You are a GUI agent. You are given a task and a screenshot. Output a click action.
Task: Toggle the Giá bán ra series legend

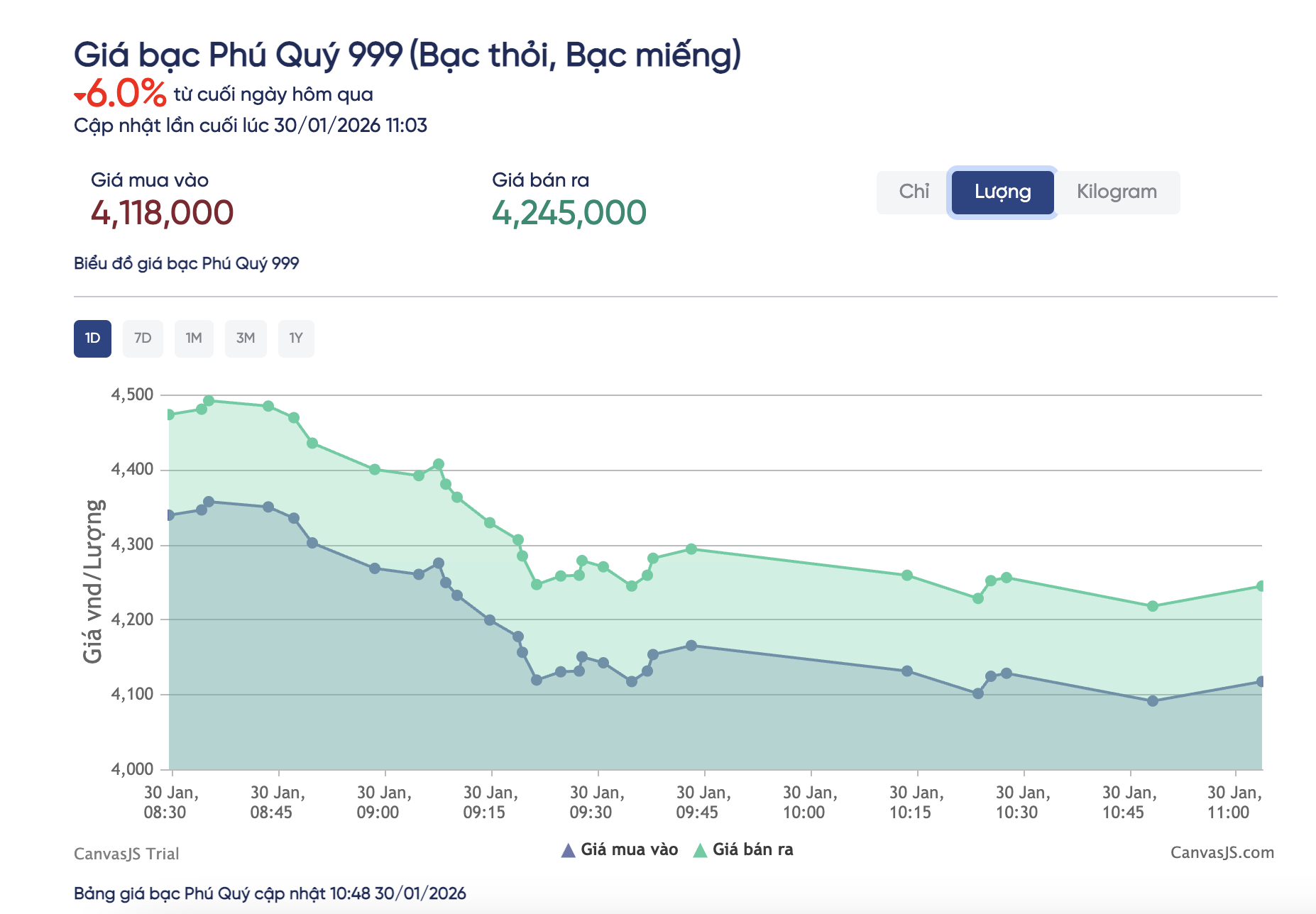coord(754,849)
